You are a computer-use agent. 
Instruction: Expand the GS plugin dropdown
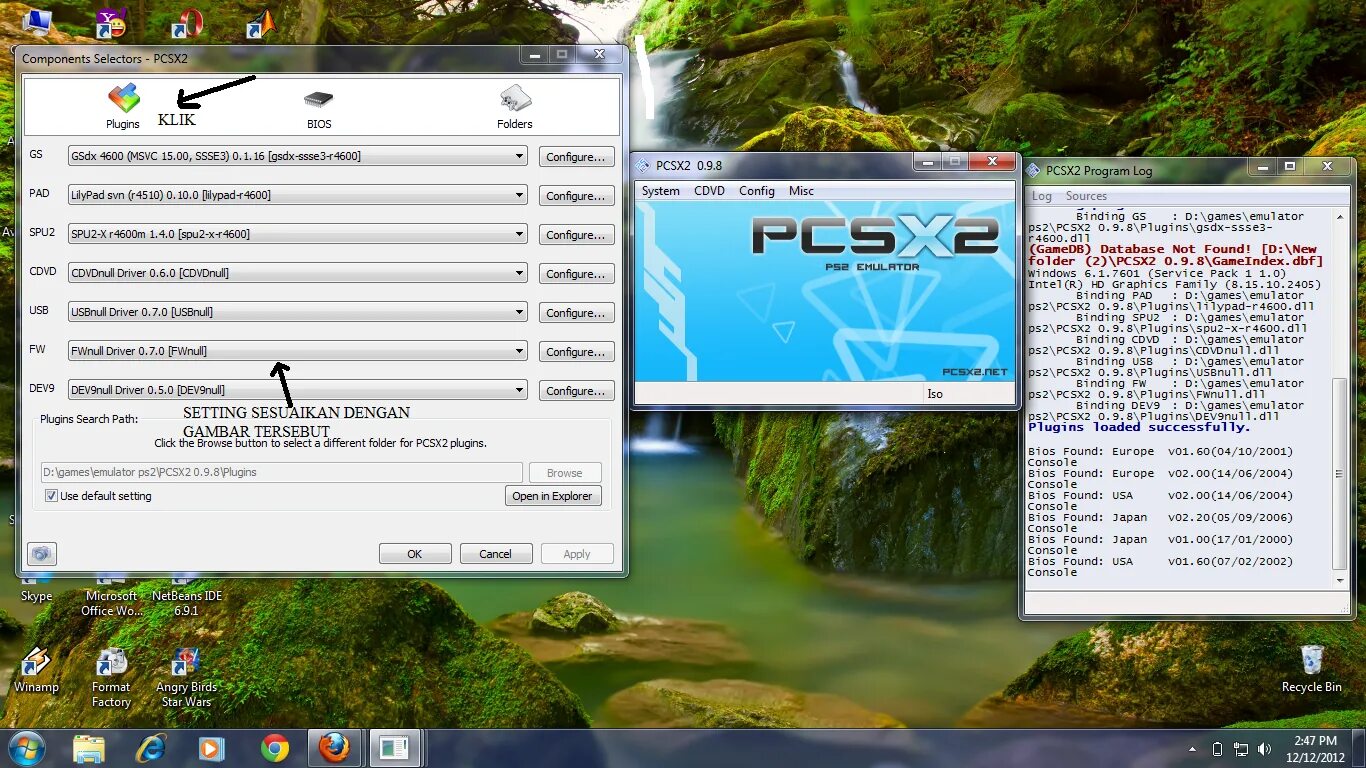coord(520,156)
